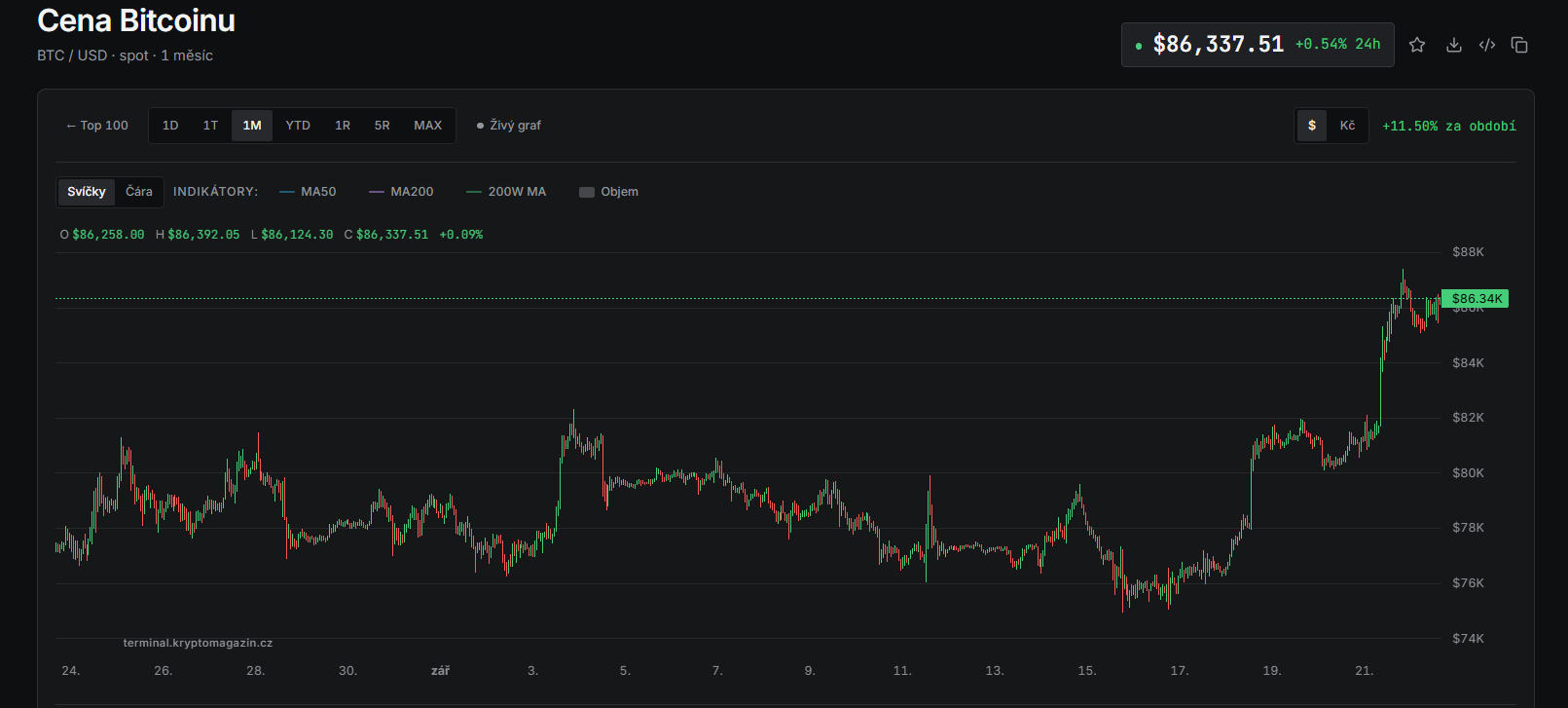Toggle Objem volume indicator
Image resolution: width=1568 pixels, height=708 pixels.
coord(609,192)
